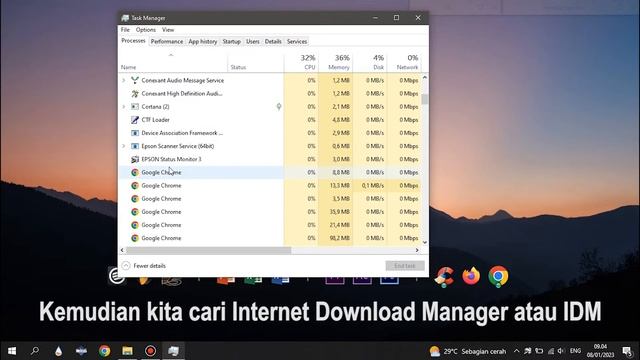Click Epson Scanner Service icon
Image resolution: width=640 pixels, height=360 pixels.
pos(135,146)
